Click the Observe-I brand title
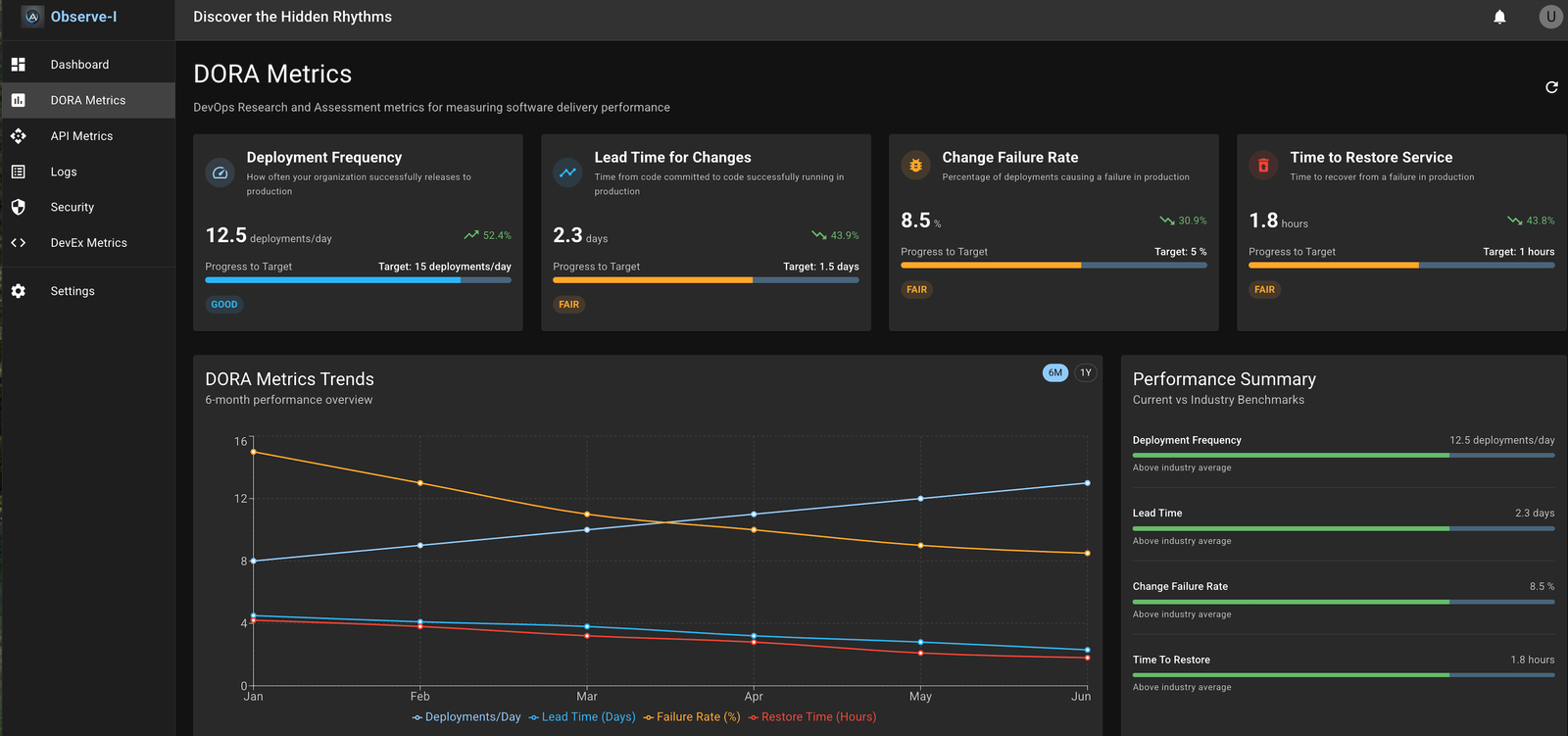This screenshot has height=736, width=1568. [x=84, y=17]
